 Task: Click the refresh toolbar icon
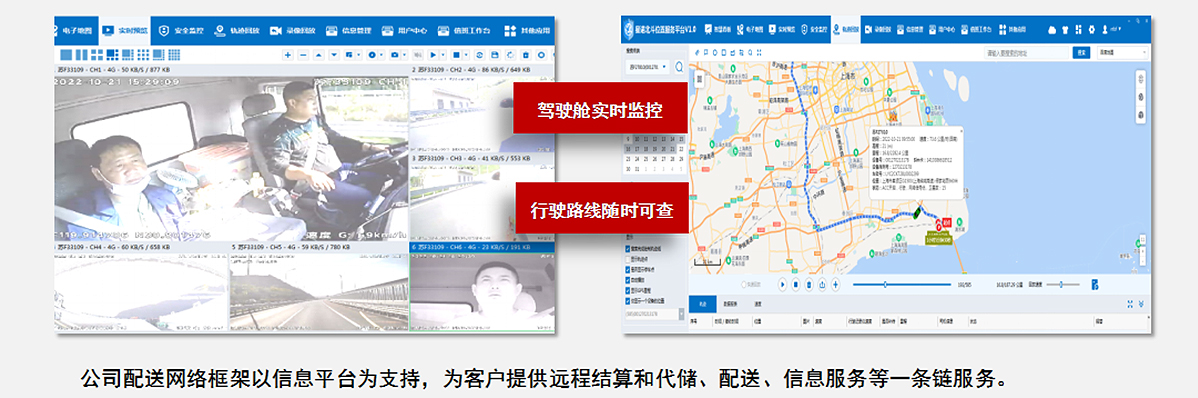tap(480, 55)
